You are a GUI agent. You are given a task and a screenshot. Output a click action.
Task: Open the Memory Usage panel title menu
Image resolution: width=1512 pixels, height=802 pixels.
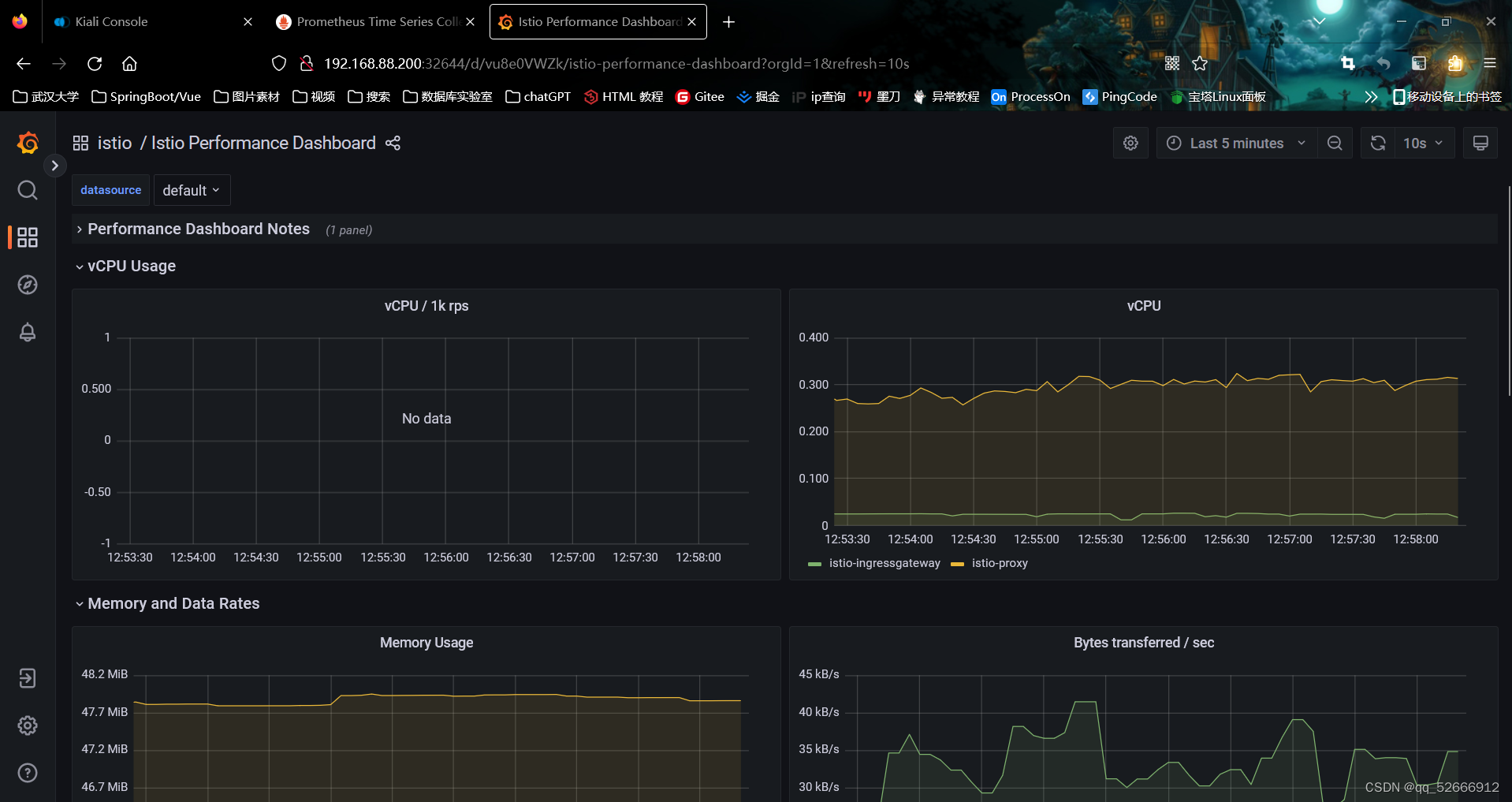point(426,642)
